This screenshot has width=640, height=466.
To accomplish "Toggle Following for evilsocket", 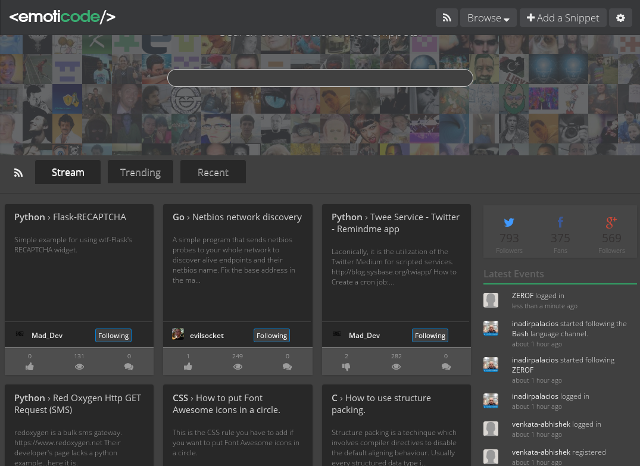I will coord(272,335).
